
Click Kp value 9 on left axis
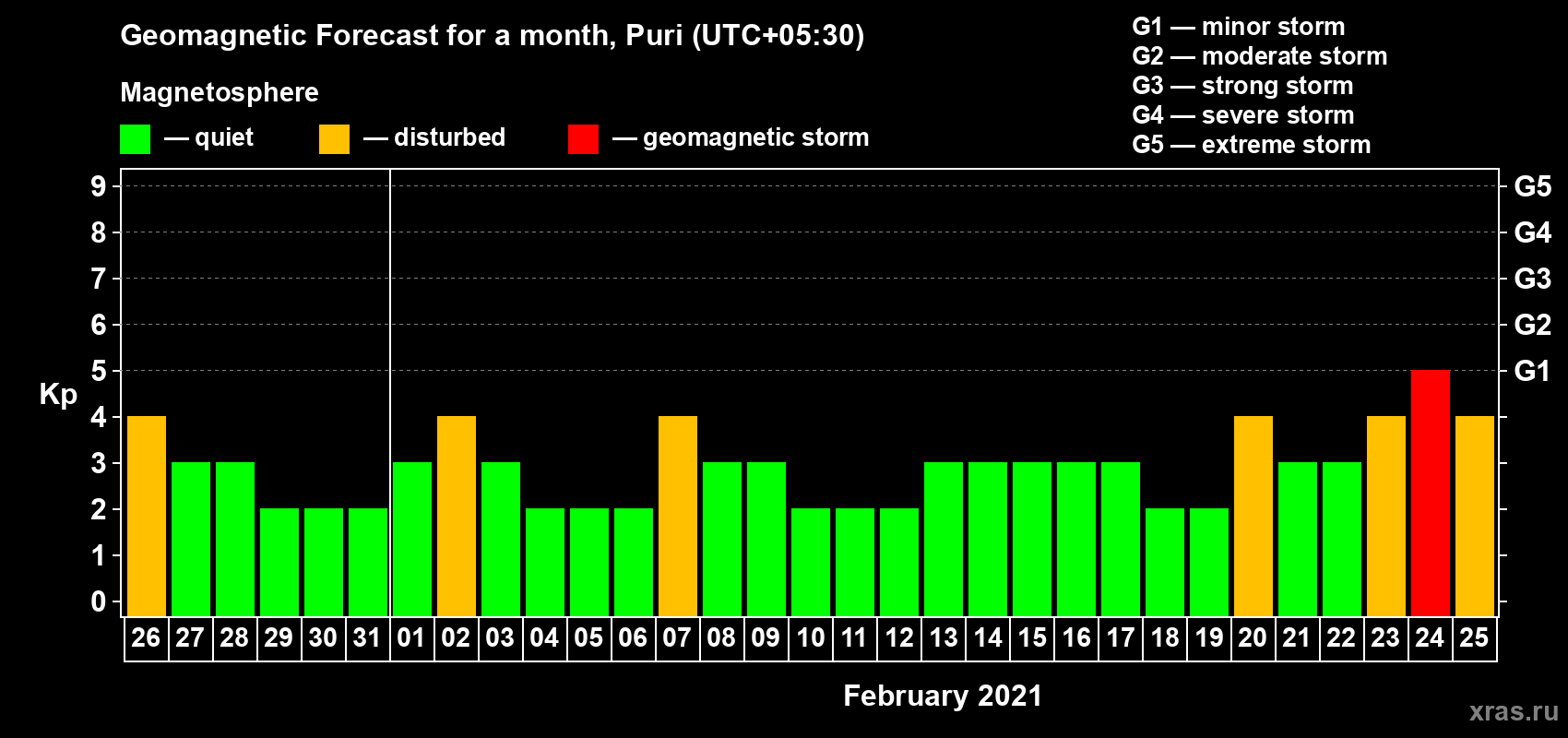[99, 186]
